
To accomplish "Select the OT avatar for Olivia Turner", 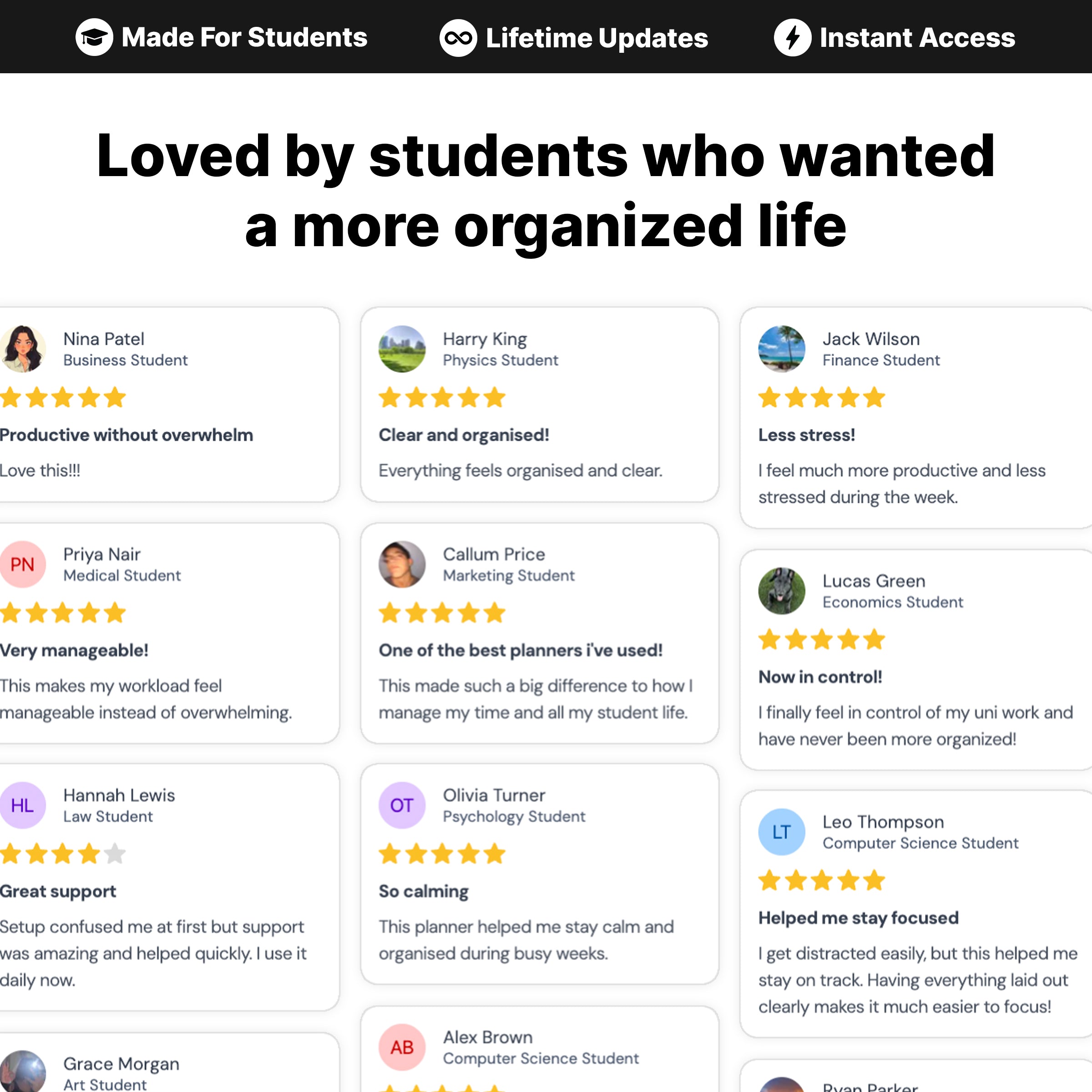I will 401,805.
